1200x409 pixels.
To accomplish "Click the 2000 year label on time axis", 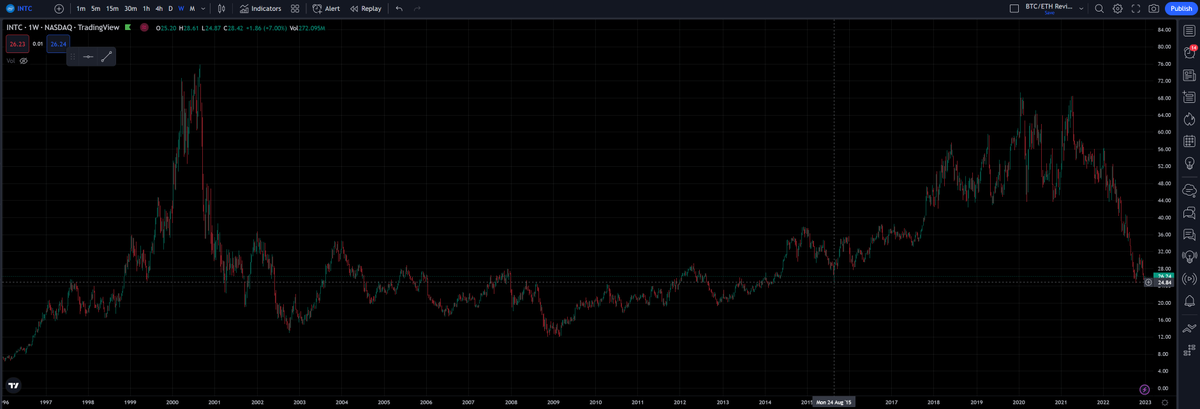I will [172, 402].
